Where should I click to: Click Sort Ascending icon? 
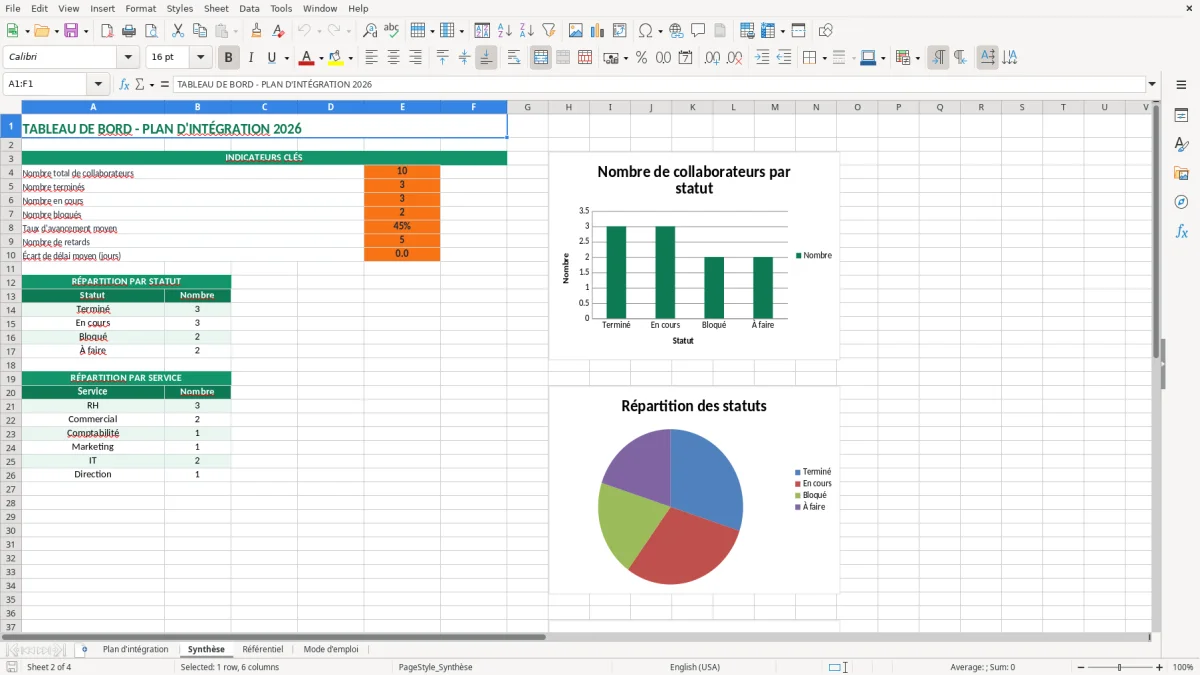tap(505, 31)
